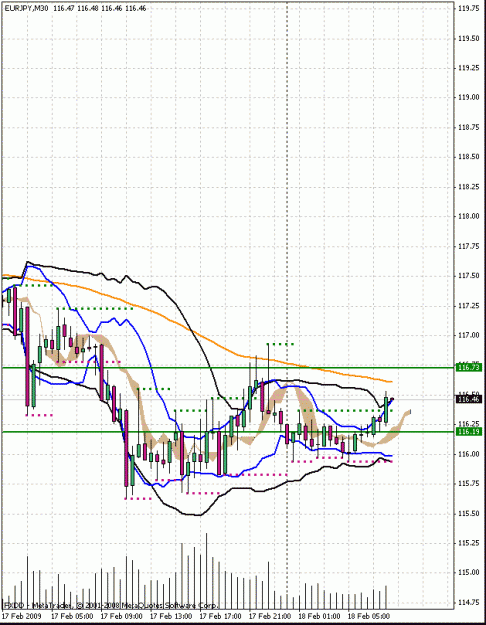The height and width of the screenshot is (625, 486).
Task: Click the 17 Feb 09:00 time axis label
Action: (121, 616)
